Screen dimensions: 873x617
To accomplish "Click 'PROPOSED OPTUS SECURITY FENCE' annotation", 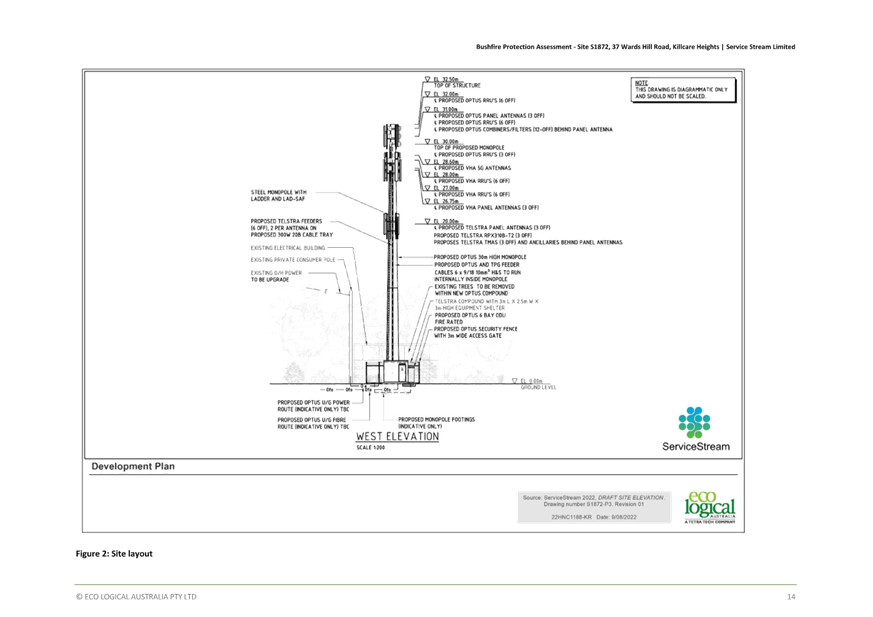I will pyautogui.click(x=476, y=332).
